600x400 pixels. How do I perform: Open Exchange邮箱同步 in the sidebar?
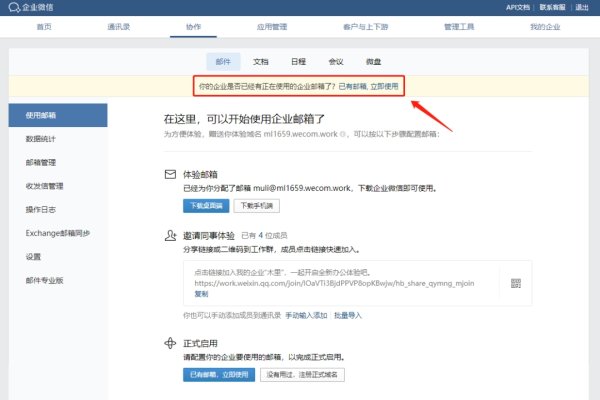58,233
